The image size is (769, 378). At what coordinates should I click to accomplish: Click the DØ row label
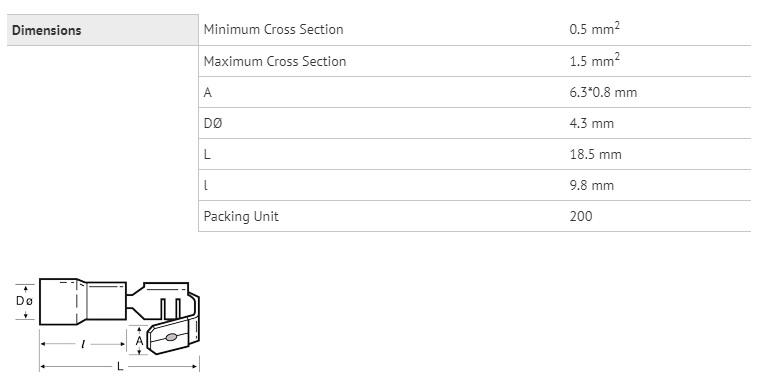tap(213, 123)
